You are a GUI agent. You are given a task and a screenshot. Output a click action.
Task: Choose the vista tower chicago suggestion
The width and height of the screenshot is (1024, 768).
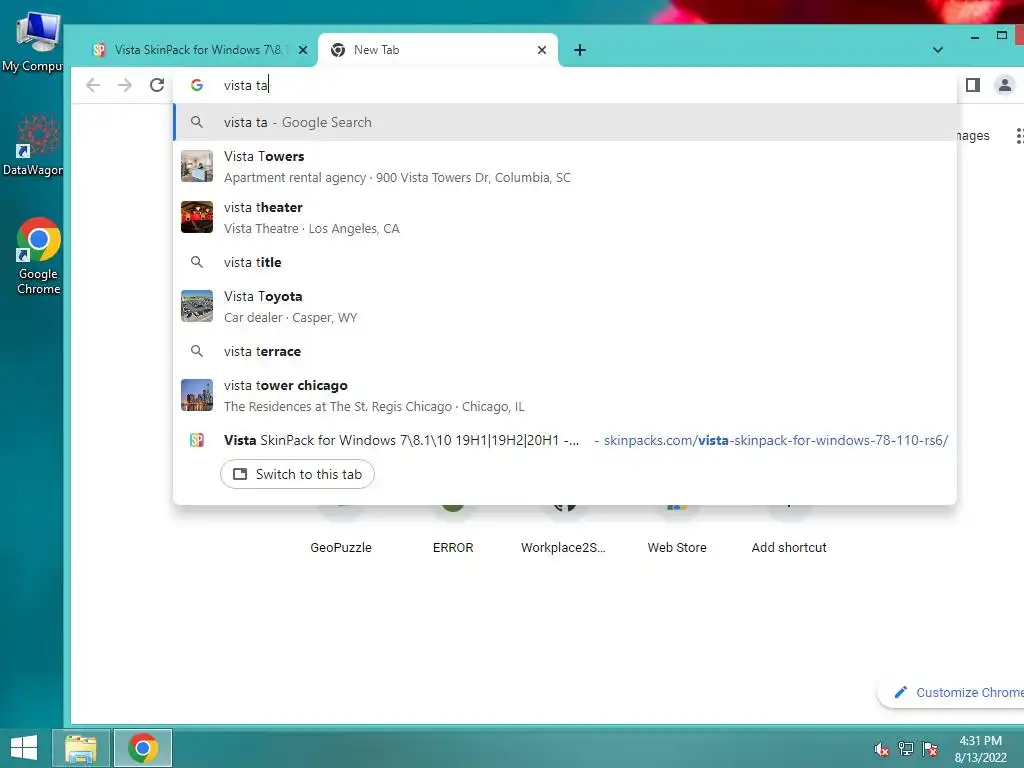(565, 395)
